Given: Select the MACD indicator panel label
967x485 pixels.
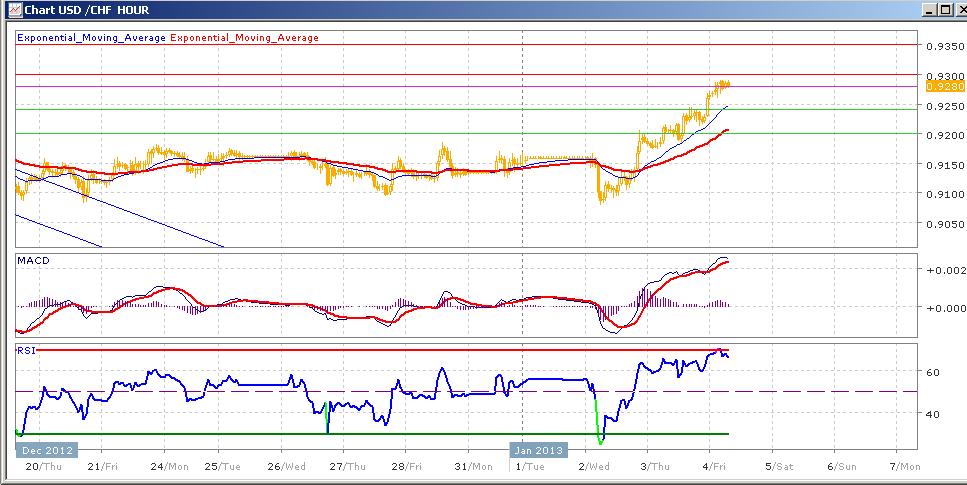Looking at the screenshot, I should point(34,261).
